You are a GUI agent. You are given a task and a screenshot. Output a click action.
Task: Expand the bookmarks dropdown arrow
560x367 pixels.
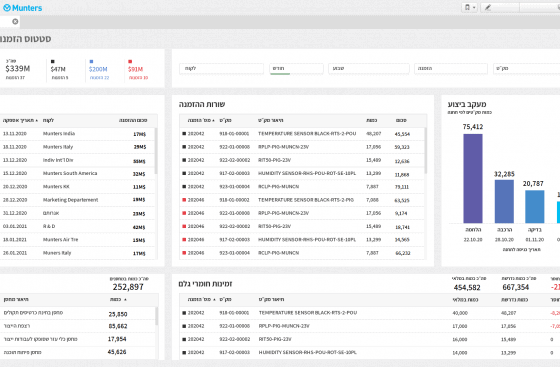click(474, 7)
